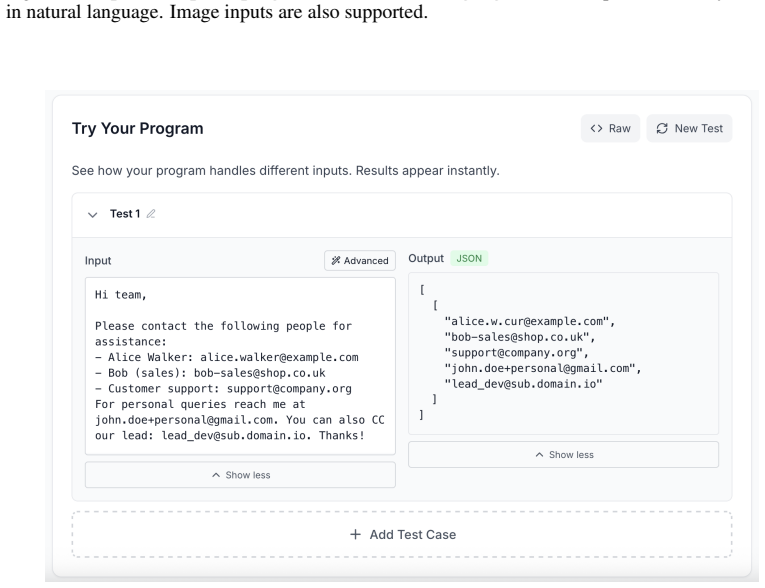The width and height of the screenshot is (765, 588).
Task: Select the Test 1 title label
Action: (125, 214)
